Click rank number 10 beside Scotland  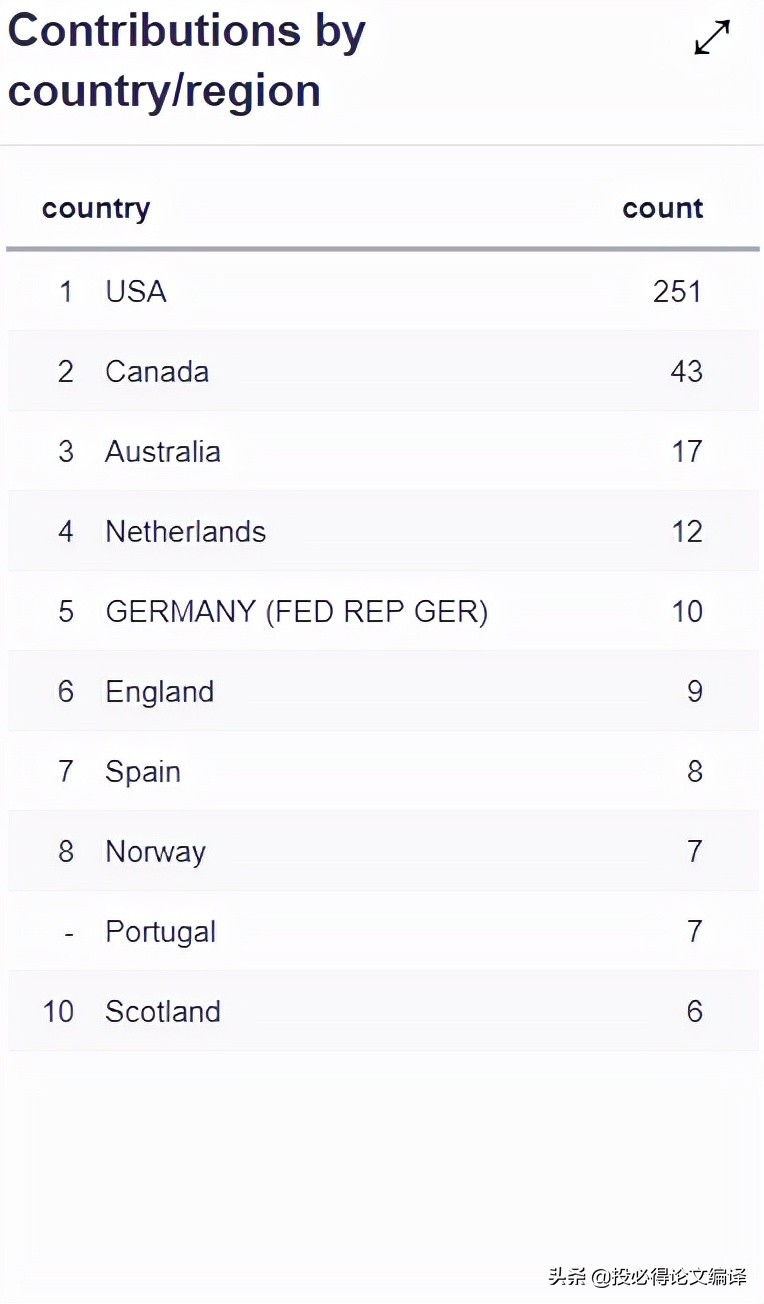pos(58,1011)
